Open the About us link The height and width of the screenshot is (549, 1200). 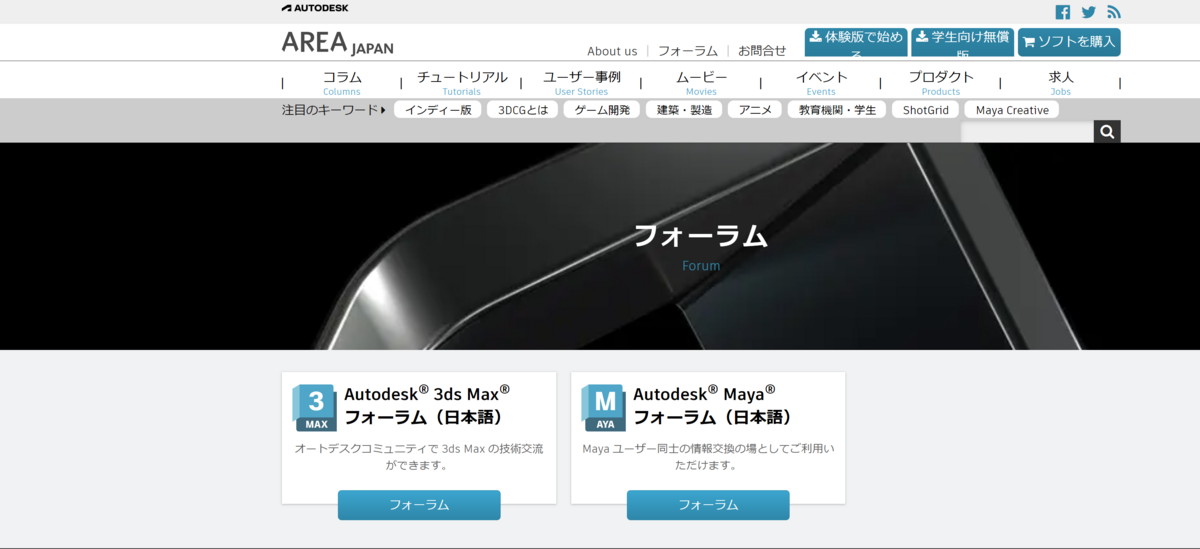coord(612,51)
